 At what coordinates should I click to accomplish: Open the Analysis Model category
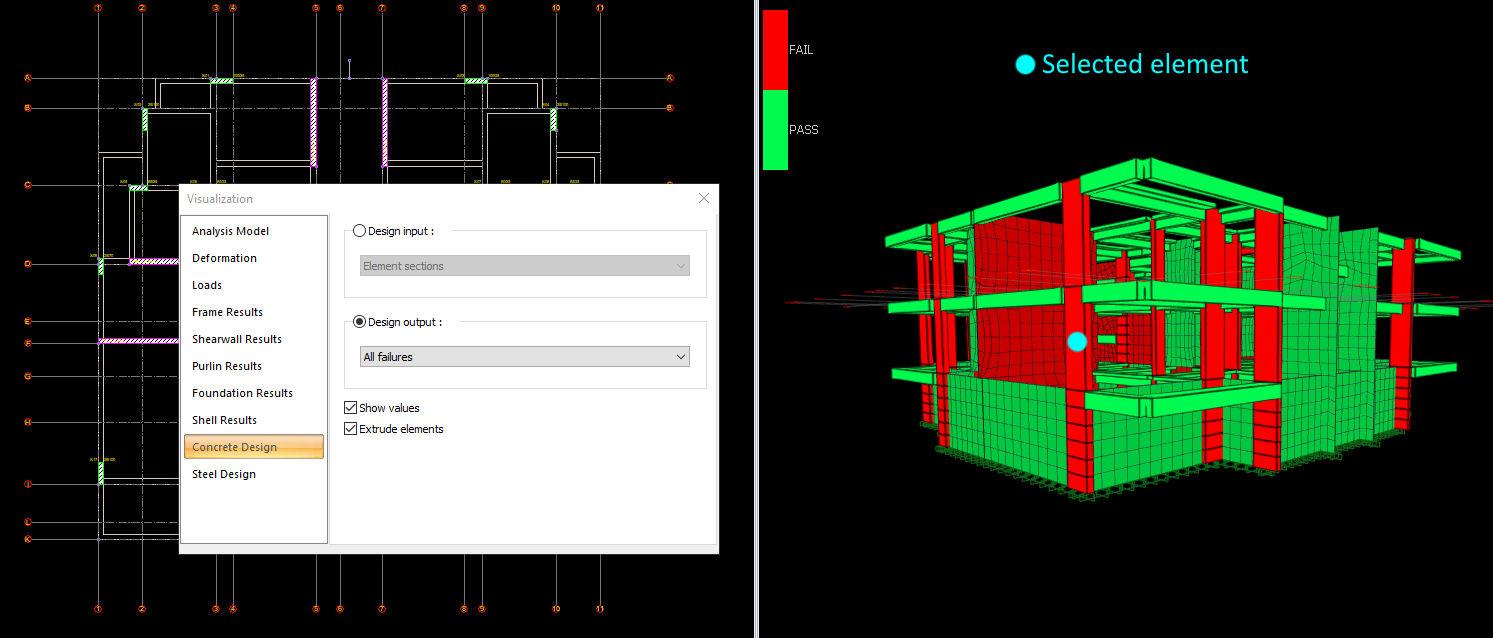[x=230, y=231]
